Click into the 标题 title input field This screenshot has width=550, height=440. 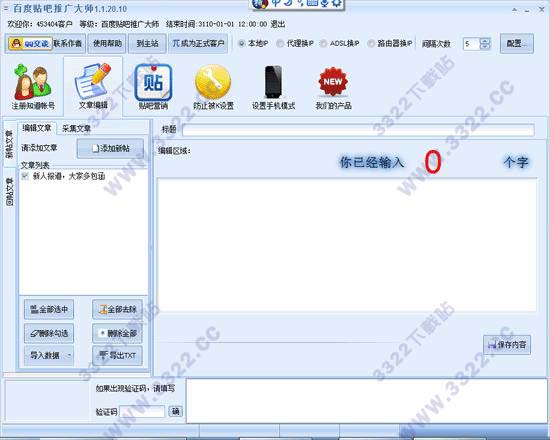coord(358,130)
